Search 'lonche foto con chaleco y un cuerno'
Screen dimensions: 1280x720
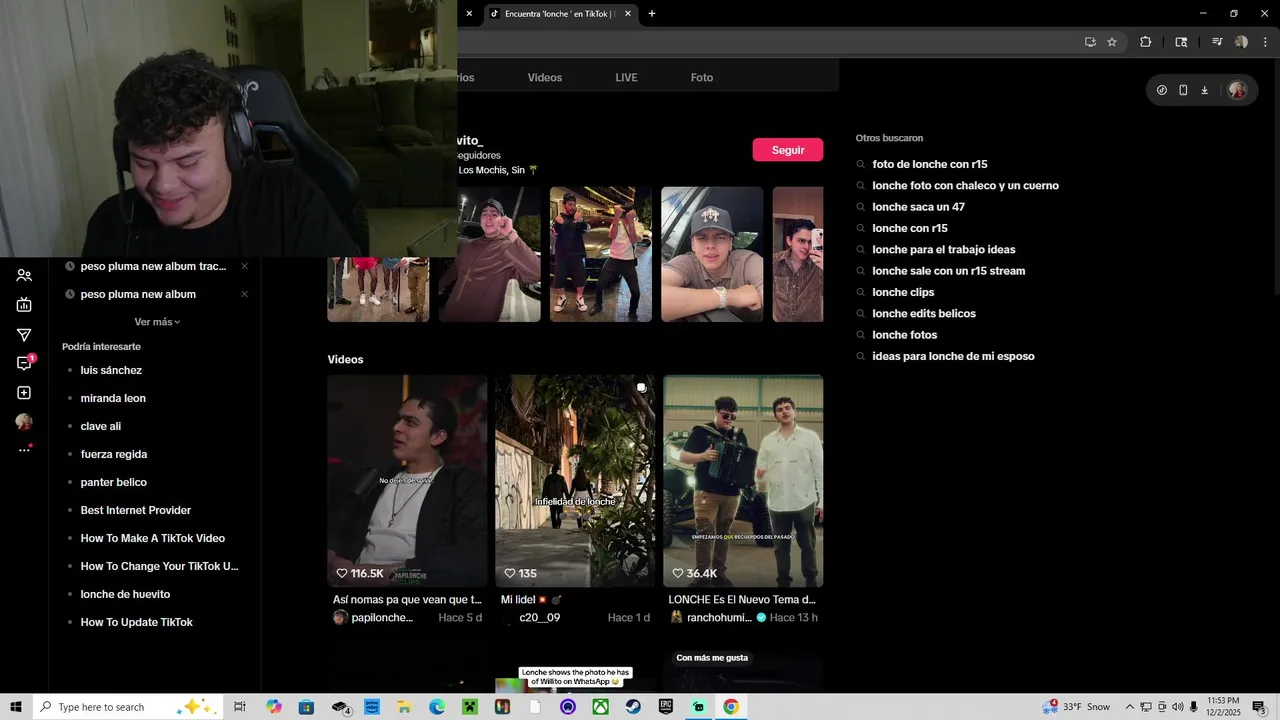[965, 186]
